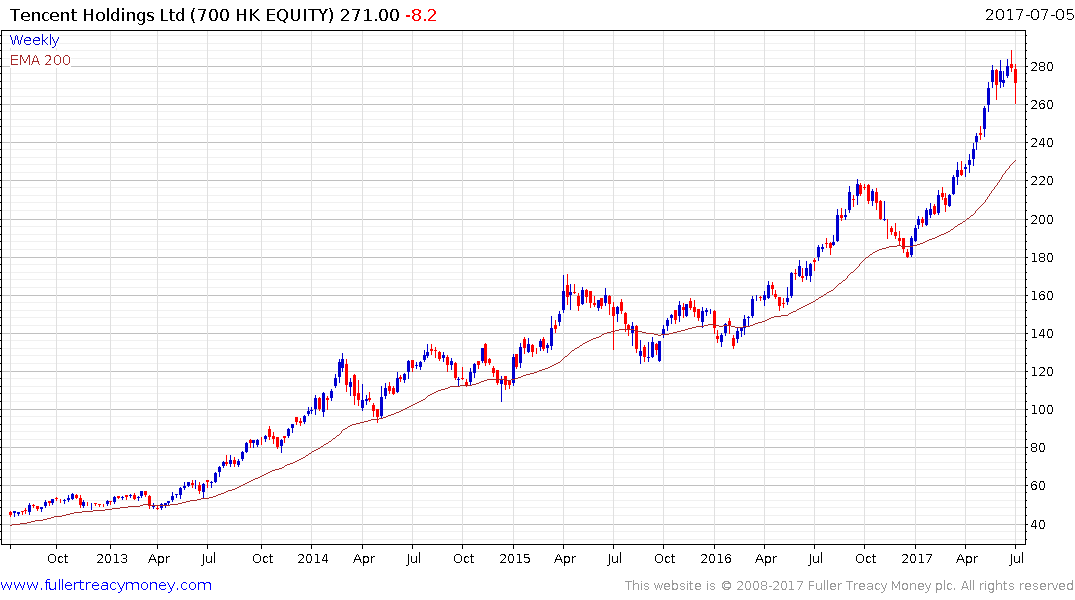
Task: Click the copyright notice text
Action: click(849, 586)
